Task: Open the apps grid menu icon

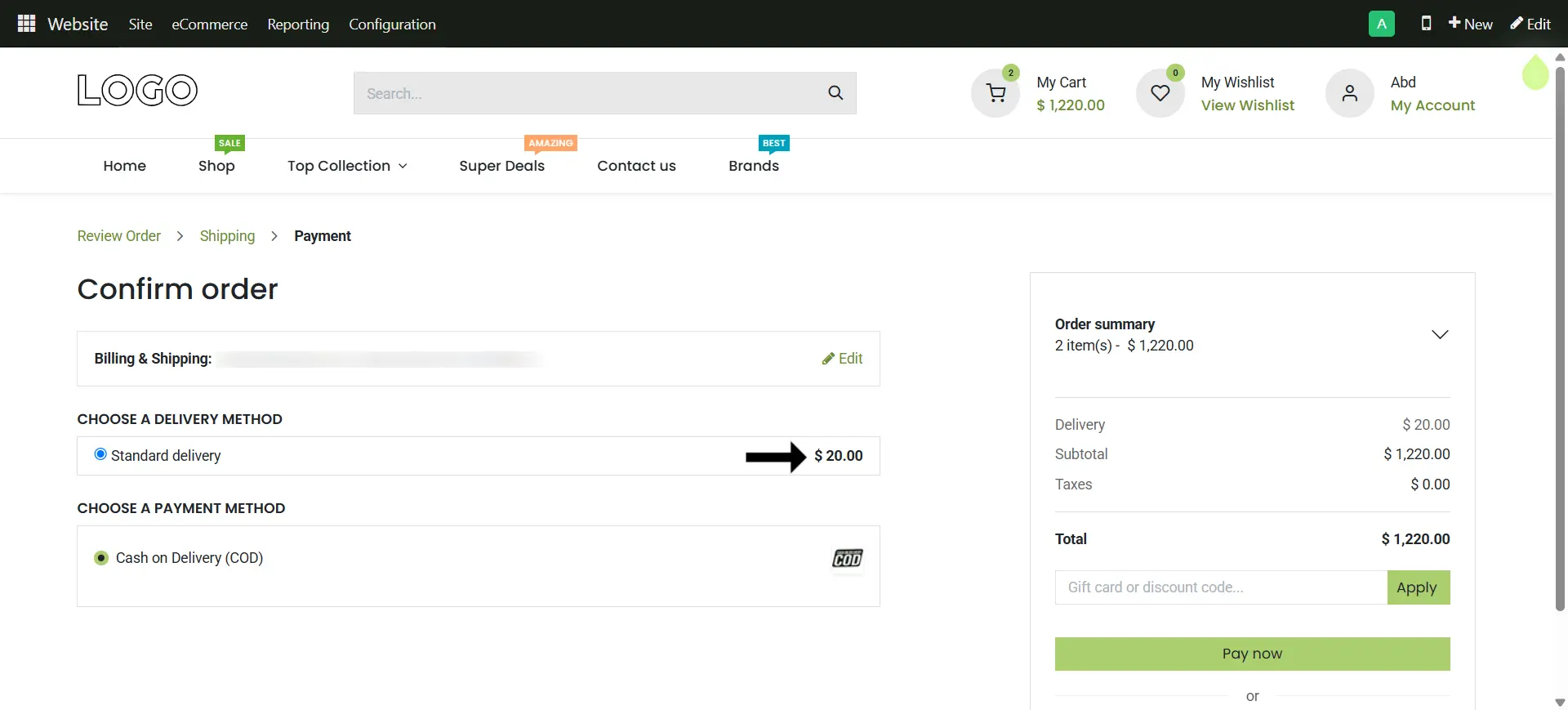Action: (26, 24)
